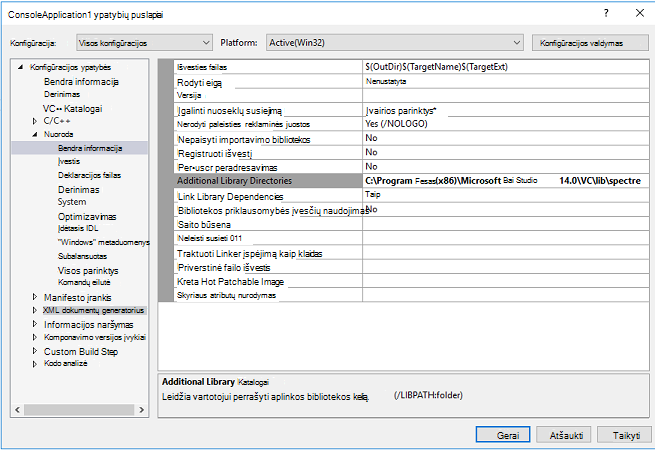This screenshot has width=655, height=450.
Task: Click the Additional Library Directories value field
Action: [x=505, y=181]
